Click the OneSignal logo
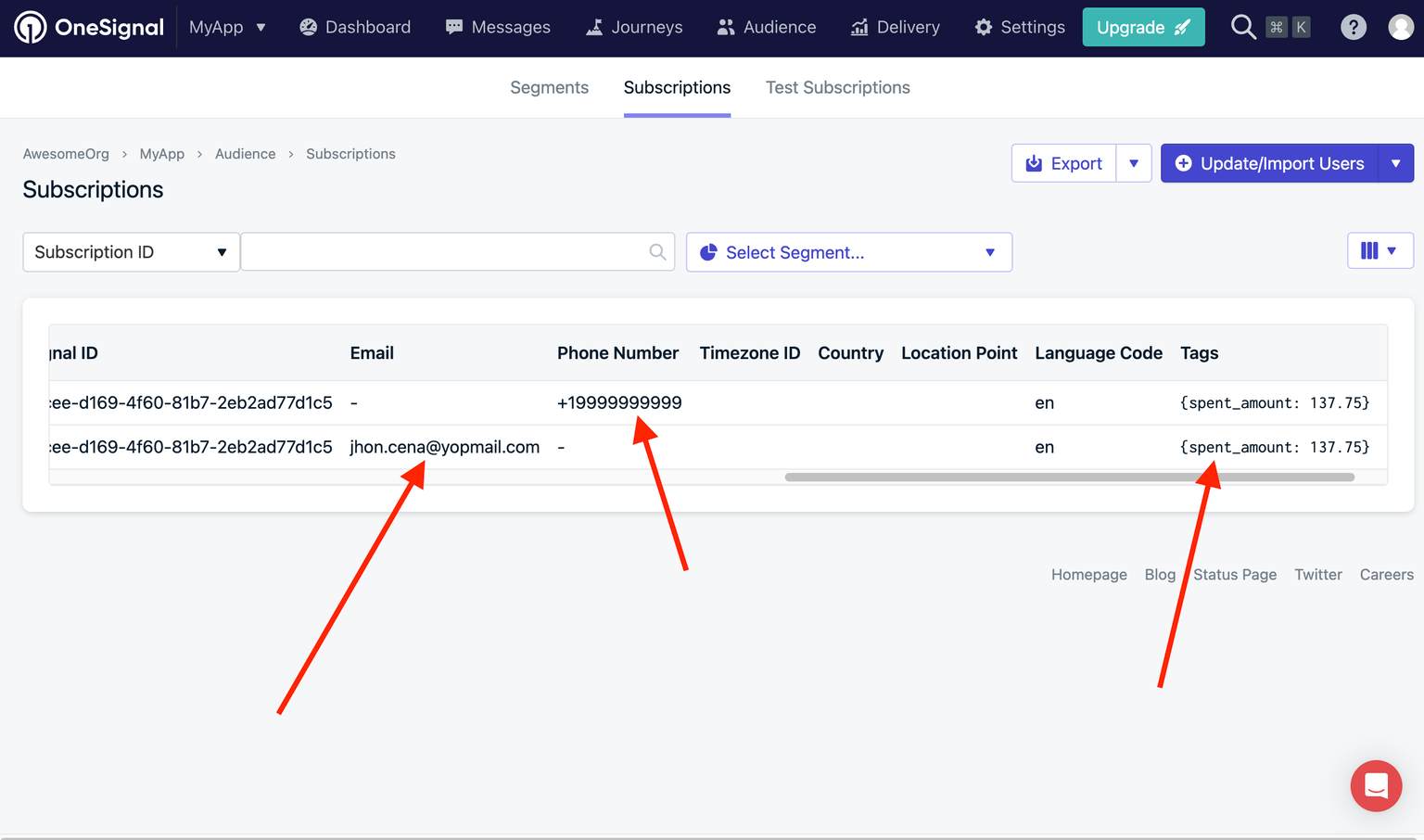 [x=89, y=27]
